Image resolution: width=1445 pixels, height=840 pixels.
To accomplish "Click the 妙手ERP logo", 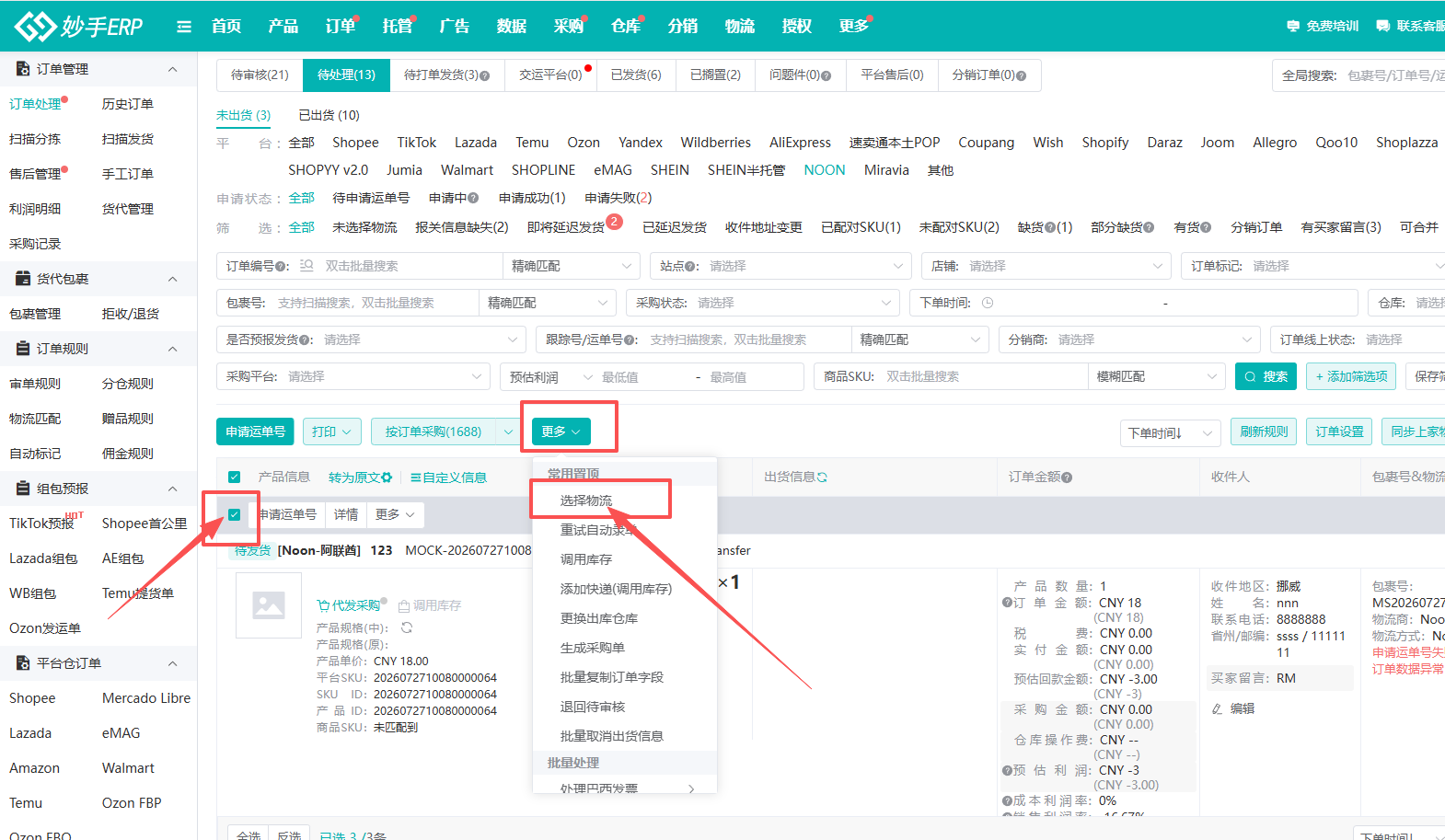I will click(x=79, y=26).
